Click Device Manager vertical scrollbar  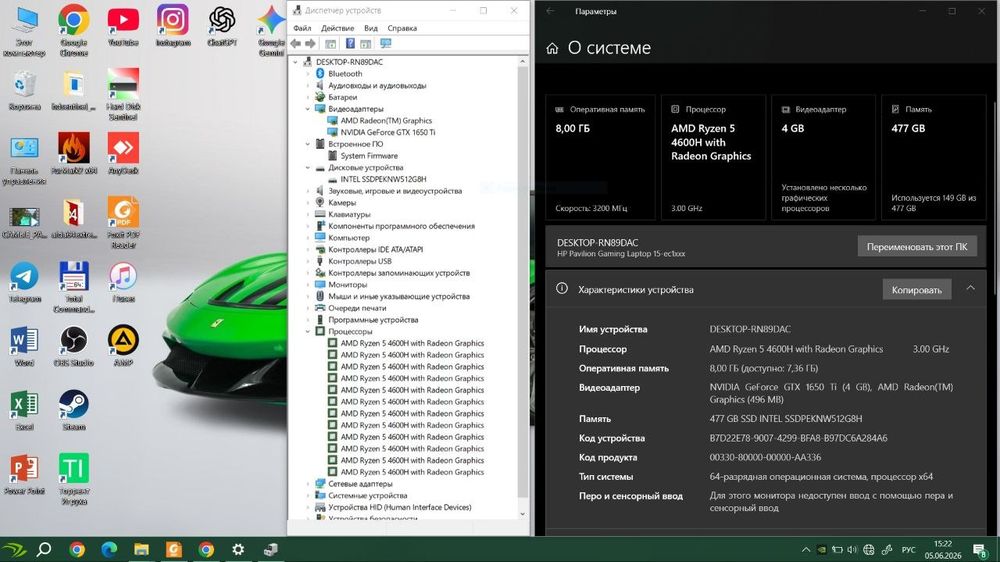[522, 281]
